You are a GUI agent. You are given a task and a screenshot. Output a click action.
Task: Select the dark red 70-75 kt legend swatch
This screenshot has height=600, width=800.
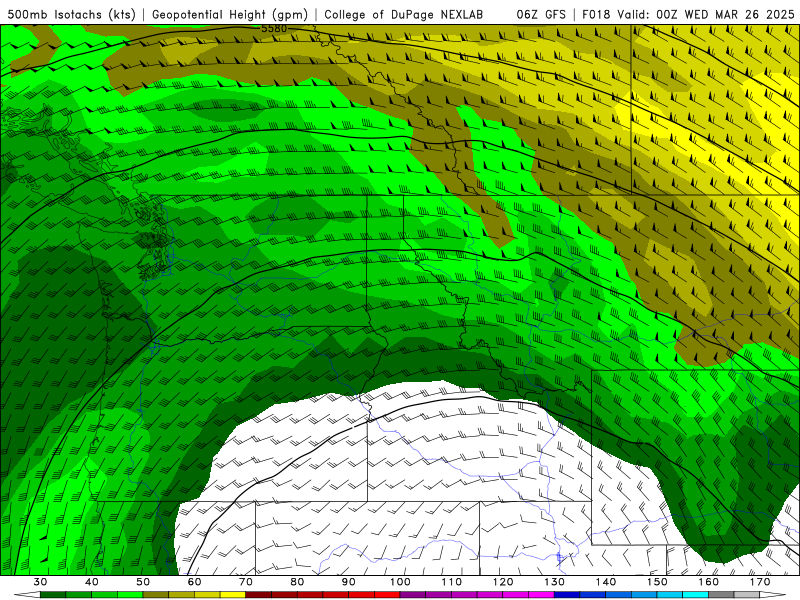coord(259,595)
